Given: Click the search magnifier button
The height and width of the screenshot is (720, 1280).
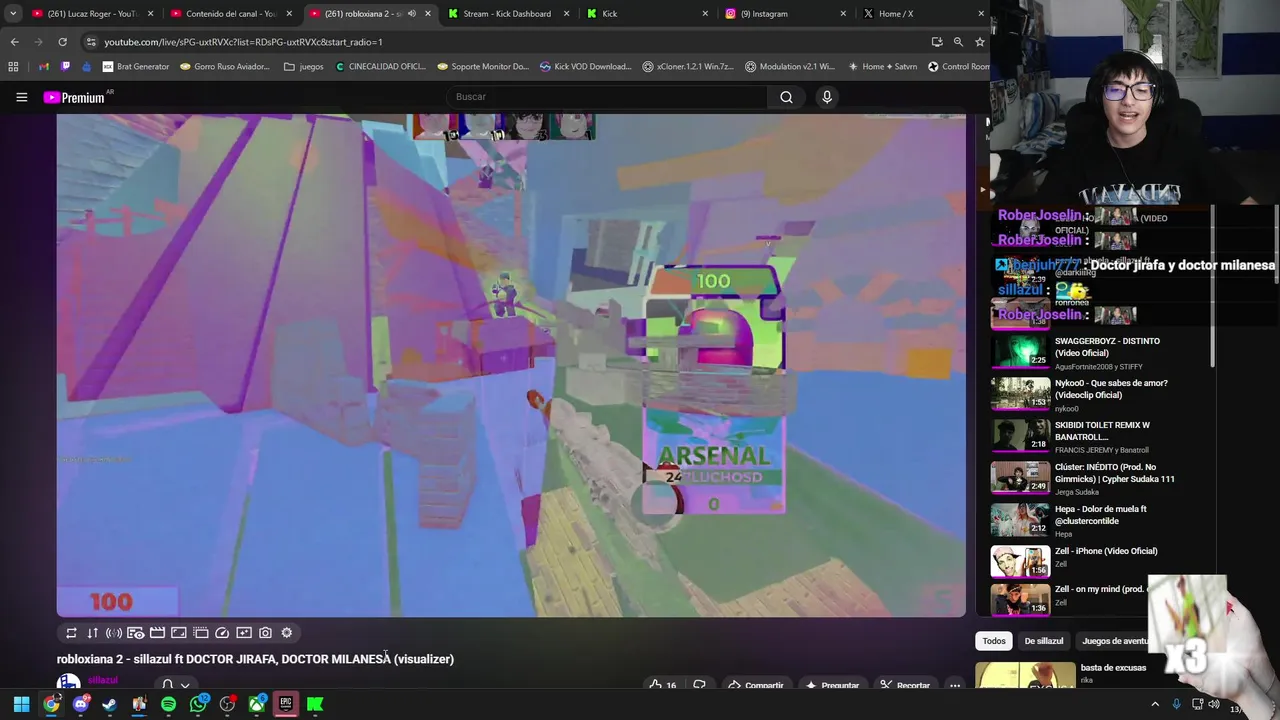Looking at the screenshot, I should pos(786,97).
